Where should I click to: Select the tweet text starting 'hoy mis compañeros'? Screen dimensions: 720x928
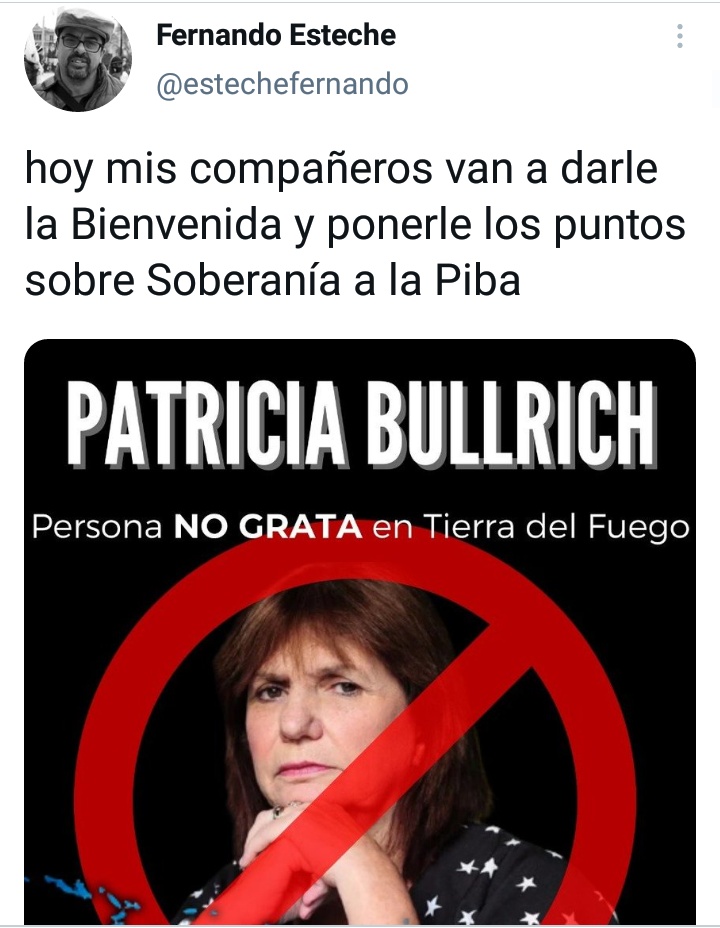[x=355, y=224]
